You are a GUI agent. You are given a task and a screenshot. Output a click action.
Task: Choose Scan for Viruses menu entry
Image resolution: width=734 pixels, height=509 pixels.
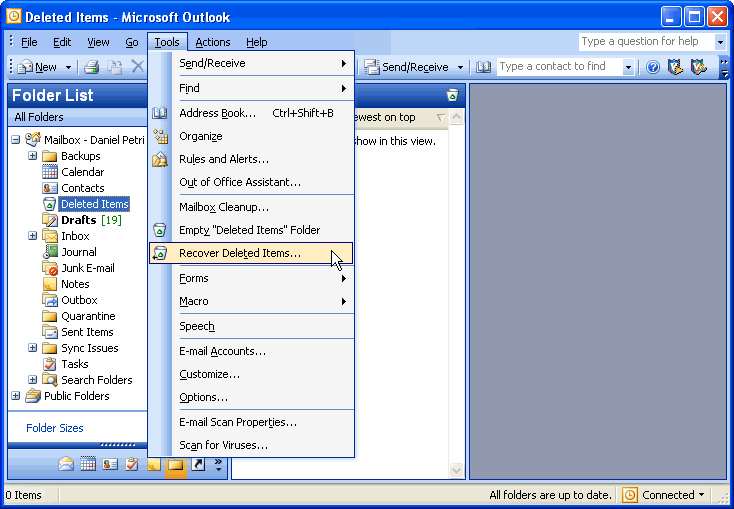251,445
